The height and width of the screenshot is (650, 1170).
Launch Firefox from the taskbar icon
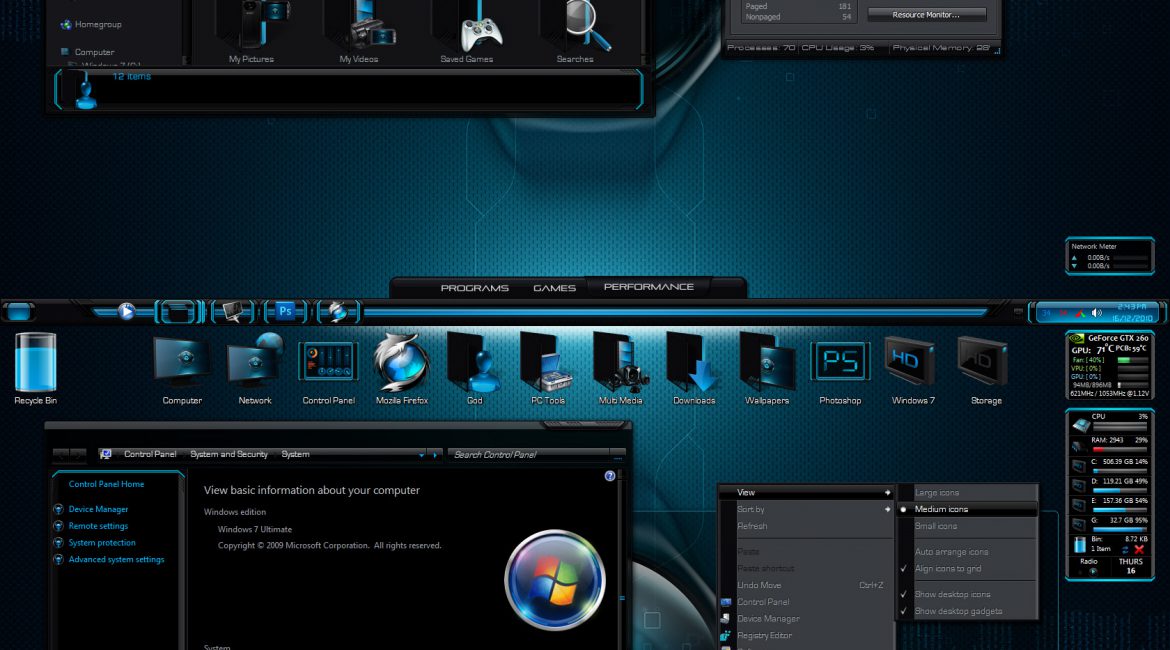point(337,312)
